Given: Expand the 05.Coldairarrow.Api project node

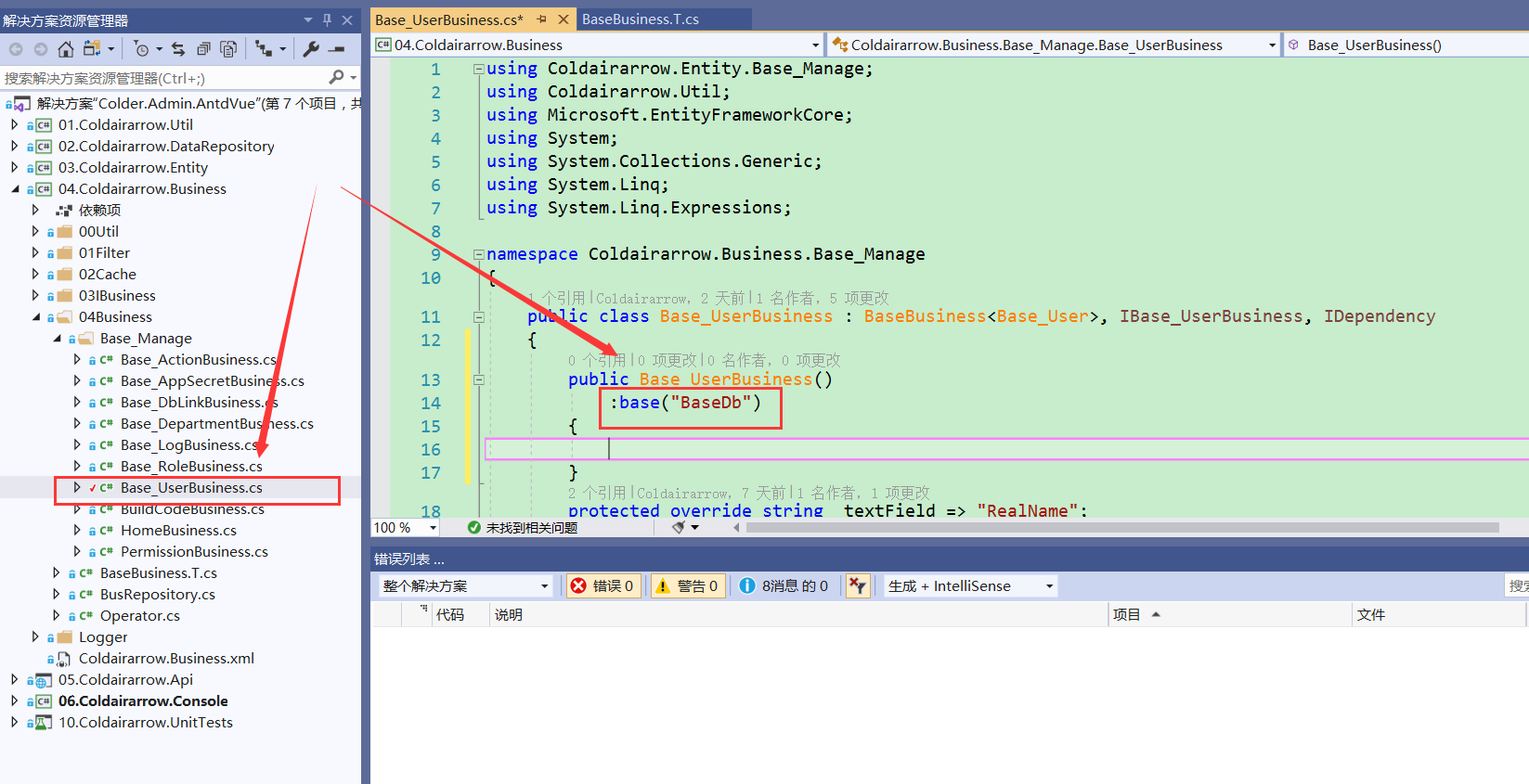Looking at the screenshot, I should coord(14,679).
